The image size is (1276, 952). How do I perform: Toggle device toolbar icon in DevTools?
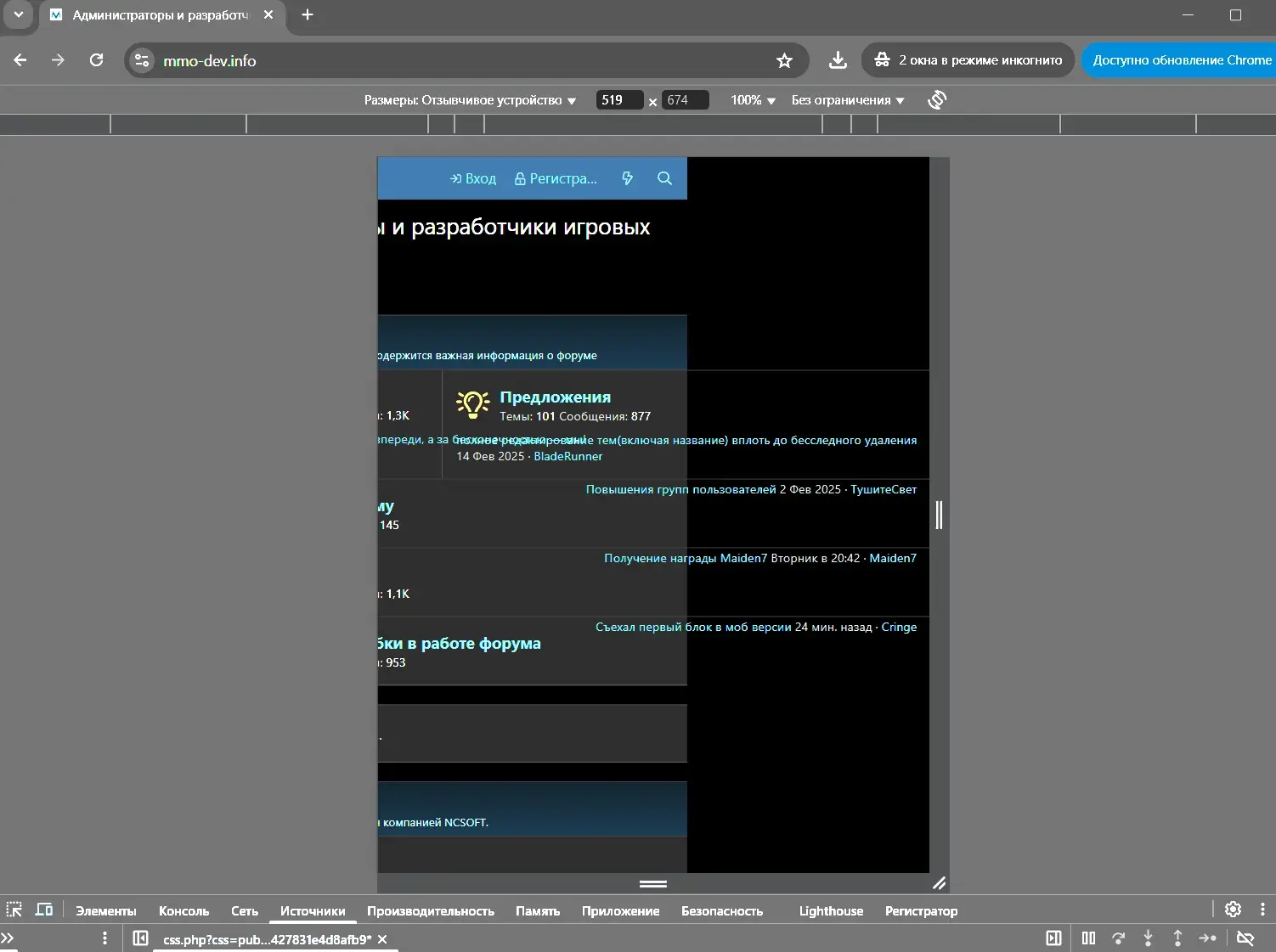pyautogui.click(x=43, y=910)
